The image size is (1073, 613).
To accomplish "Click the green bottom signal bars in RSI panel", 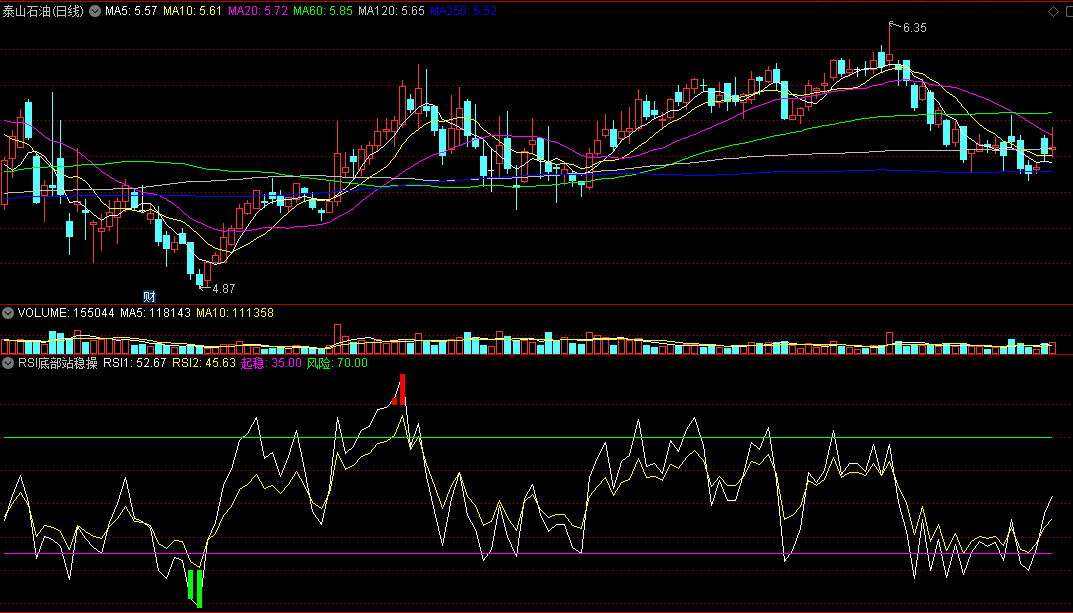I will pos(196,588).
